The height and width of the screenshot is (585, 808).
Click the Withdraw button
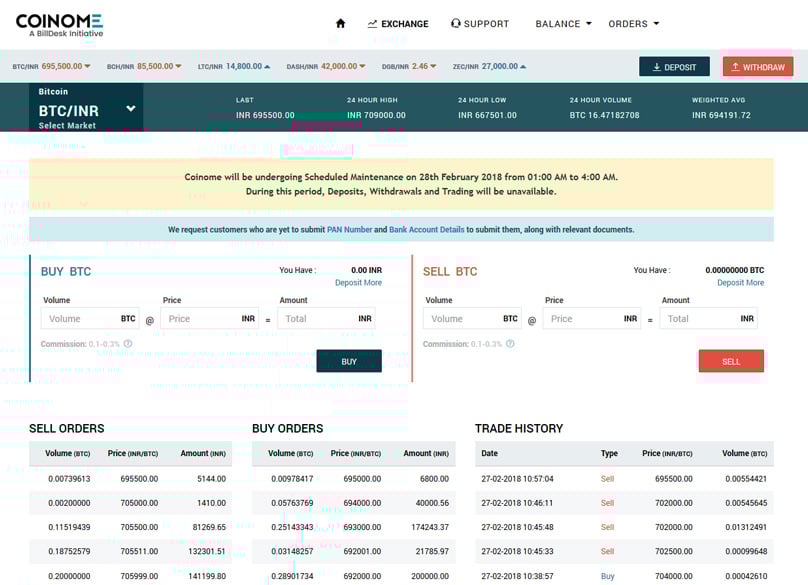tap(758, 66)
